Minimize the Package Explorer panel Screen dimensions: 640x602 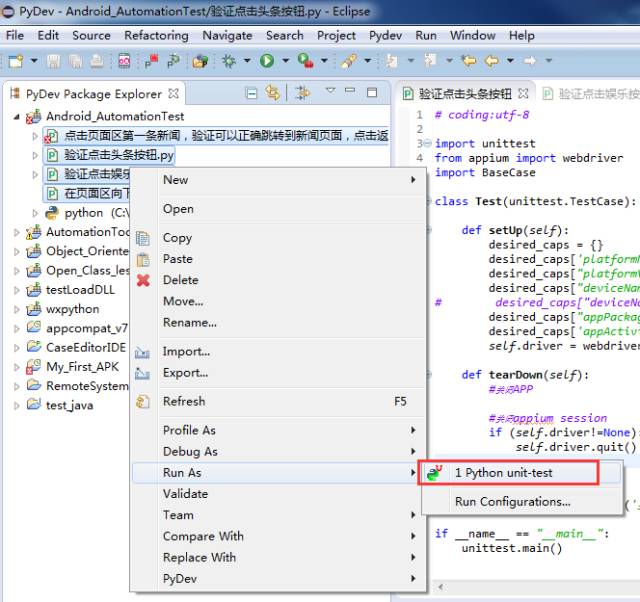click(350, 91)
